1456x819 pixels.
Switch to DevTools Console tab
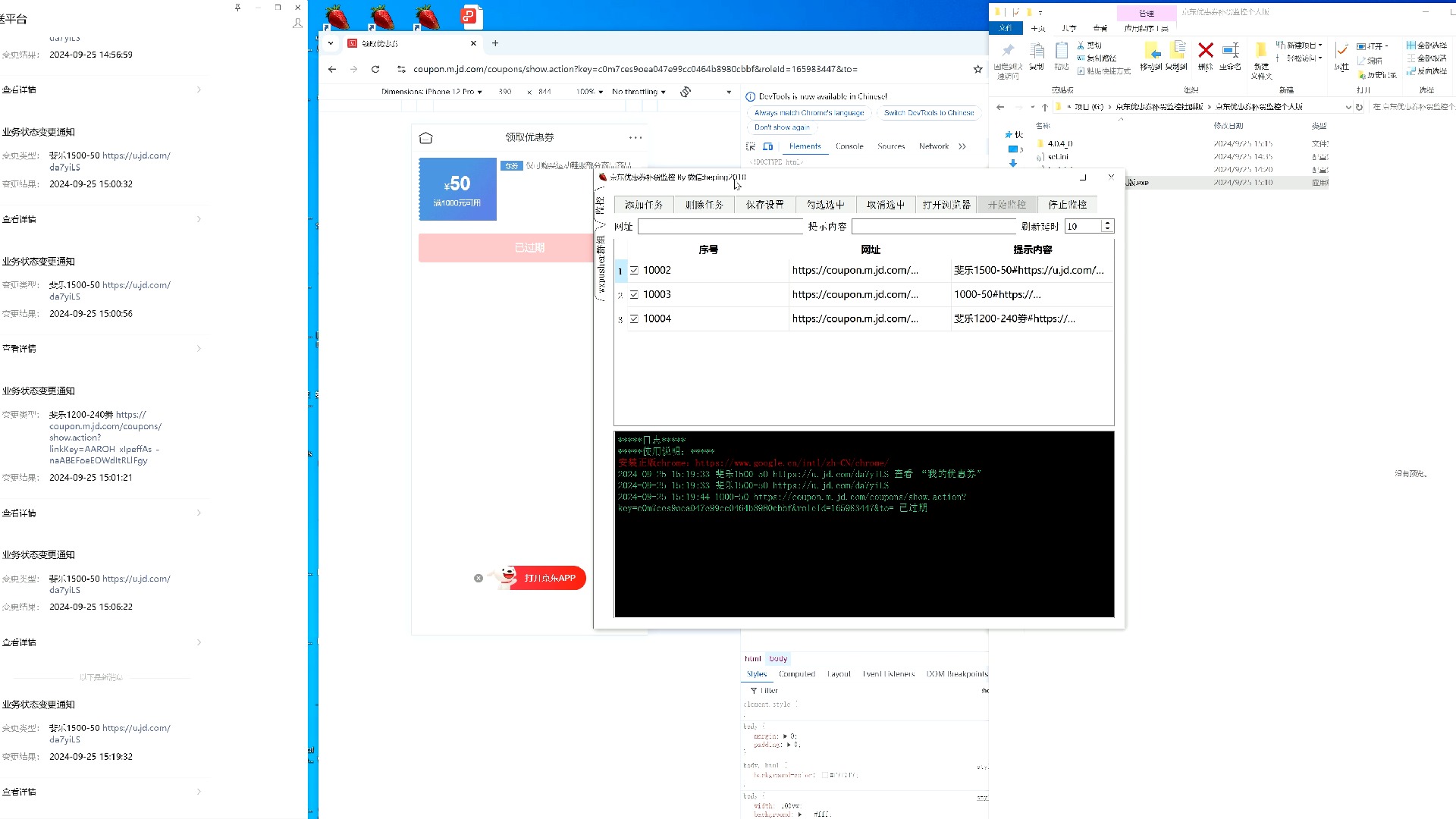849,146
